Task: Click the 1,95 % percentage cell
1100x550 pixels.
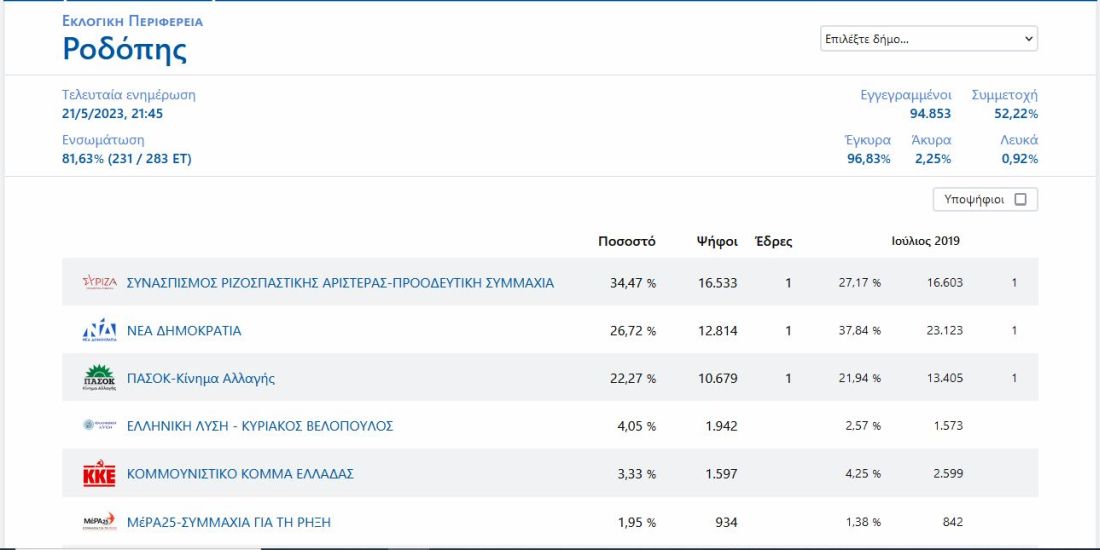Action: [637, 522]
